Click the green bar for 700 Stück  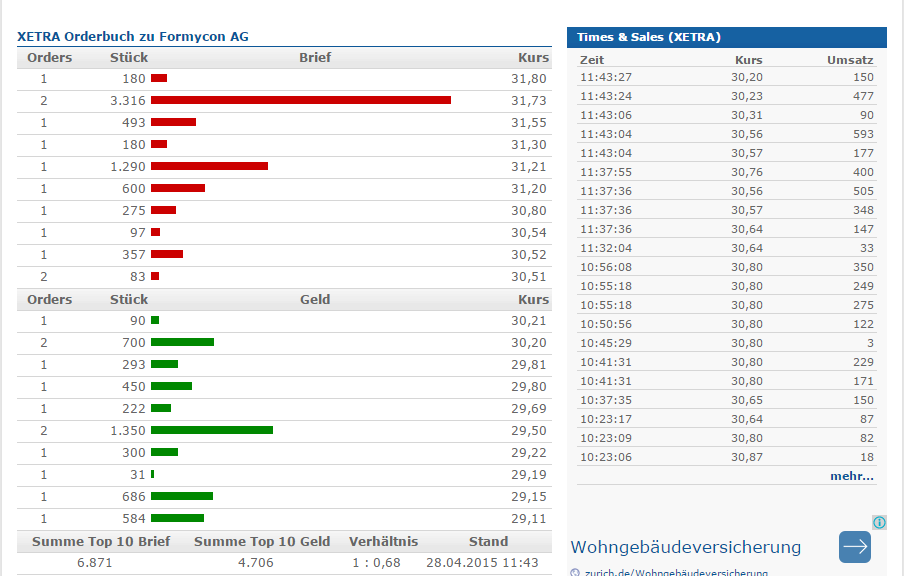pos(182,342)
